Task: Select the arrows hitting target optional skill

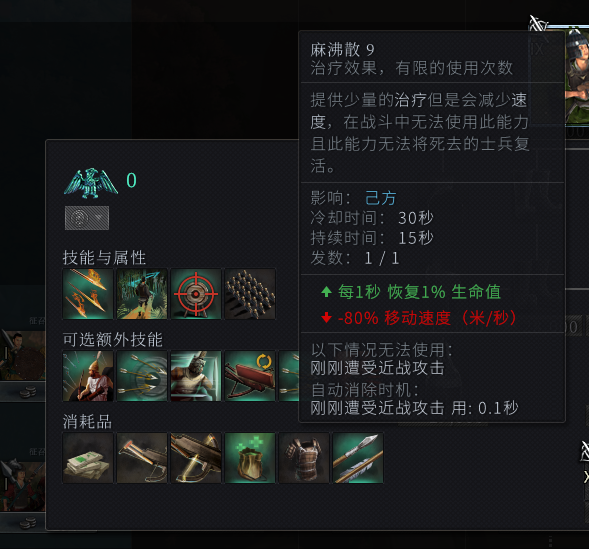Action: click(x=142, y=376)
